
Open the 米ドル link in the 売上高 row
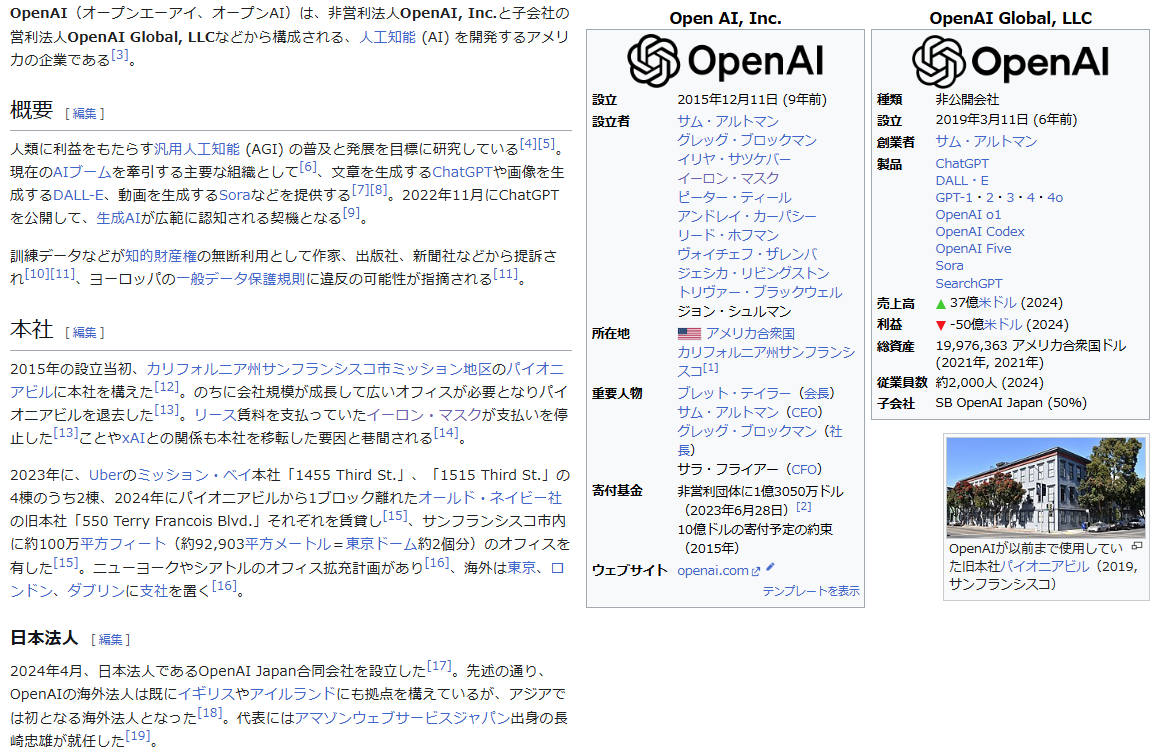pyautogui.click(x=997, y=303)
